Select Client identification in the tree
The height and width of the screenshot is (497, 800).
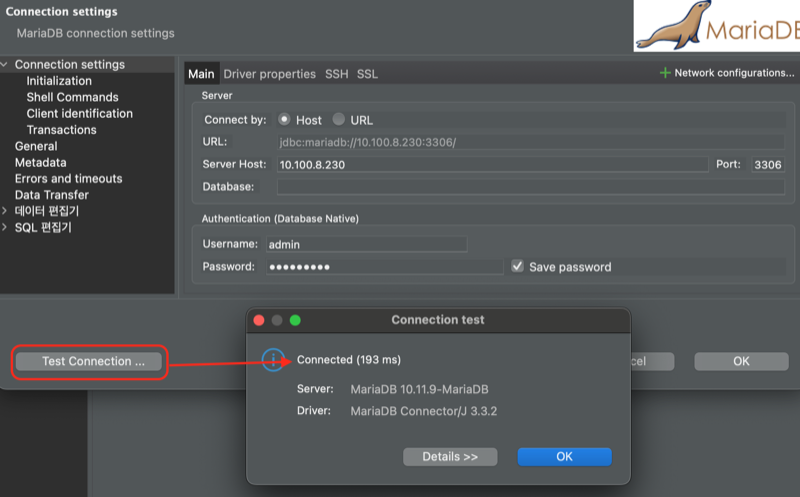click(x=80, y=114)
